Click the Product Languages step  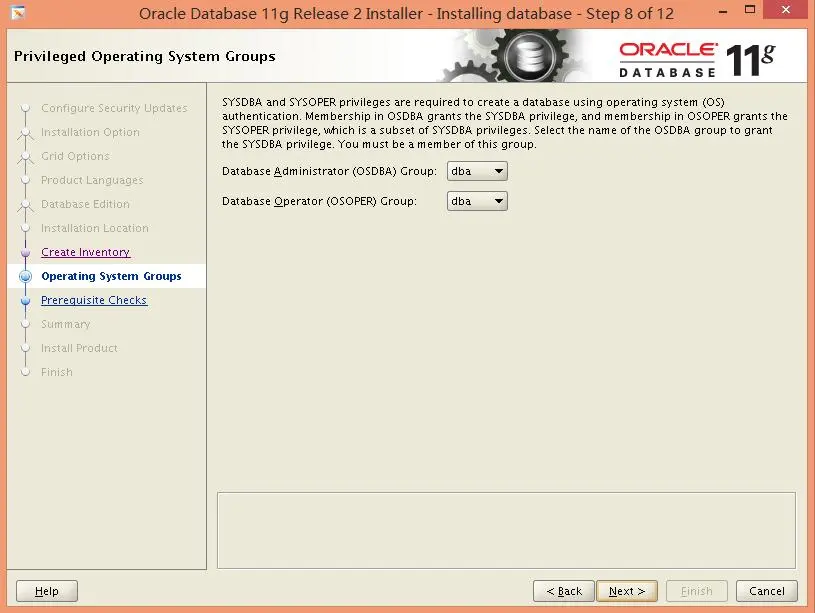[x=92, y=180]
